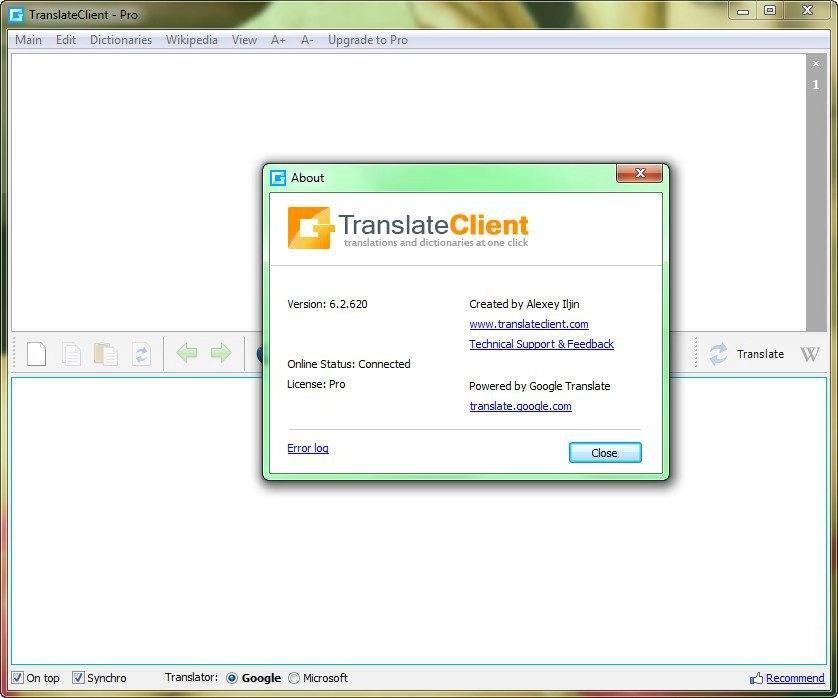This screenshot has width=838, height=698.
Task: Click the Close button in About dialog
Action: [605, 453]
